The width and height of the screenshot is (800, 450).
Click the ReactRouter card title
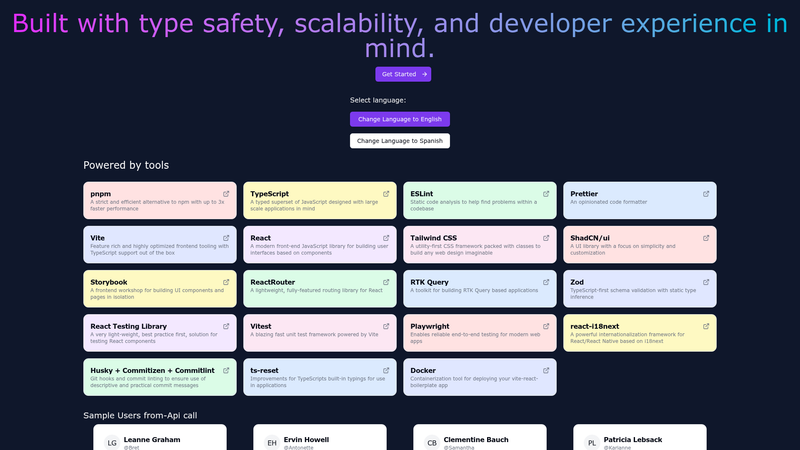click(x=272, y=282)
